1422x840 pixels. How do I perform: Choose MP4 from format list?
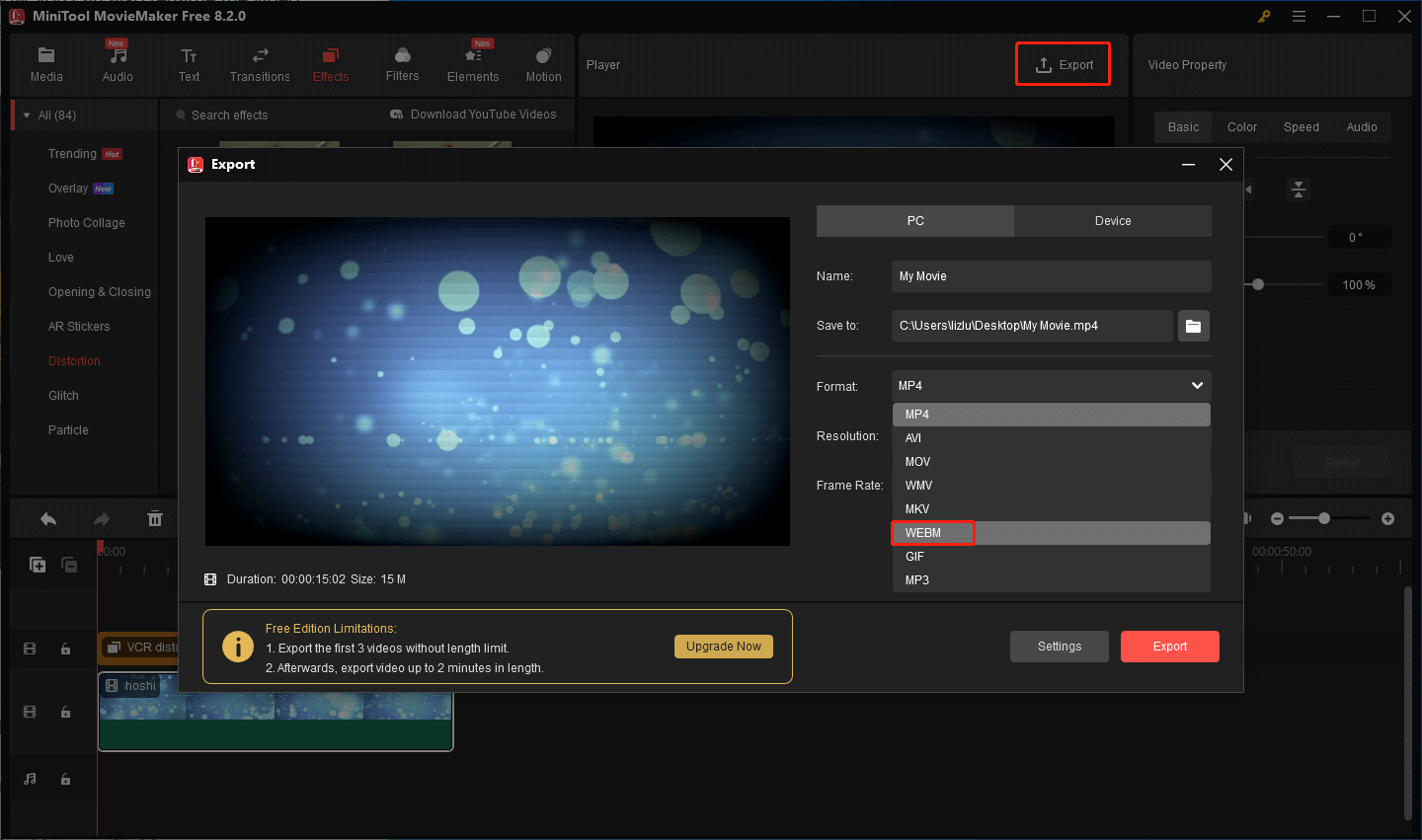tap(1051, 415)
